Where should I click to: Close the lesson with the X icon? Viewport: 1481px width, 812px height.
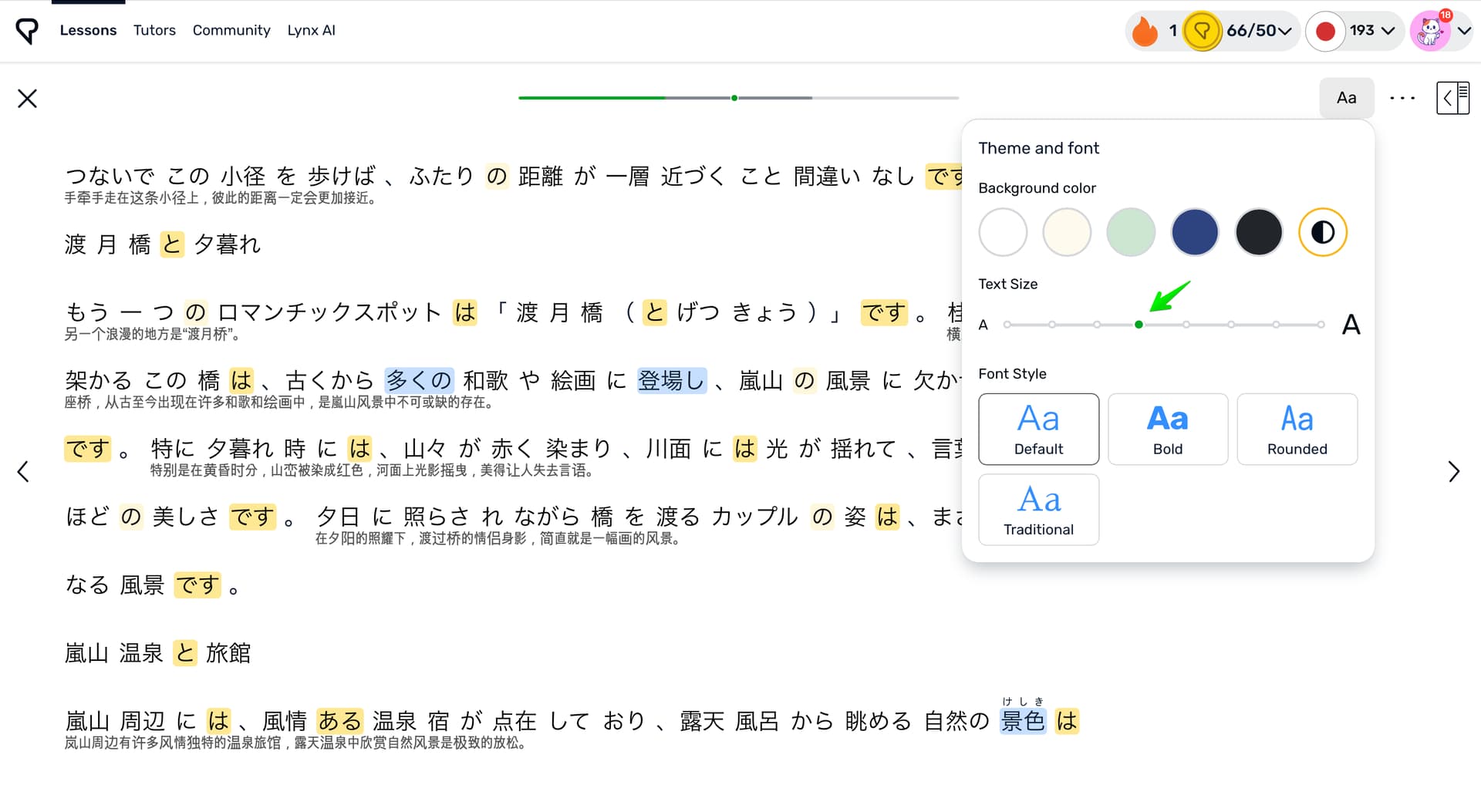pos(28,99)
